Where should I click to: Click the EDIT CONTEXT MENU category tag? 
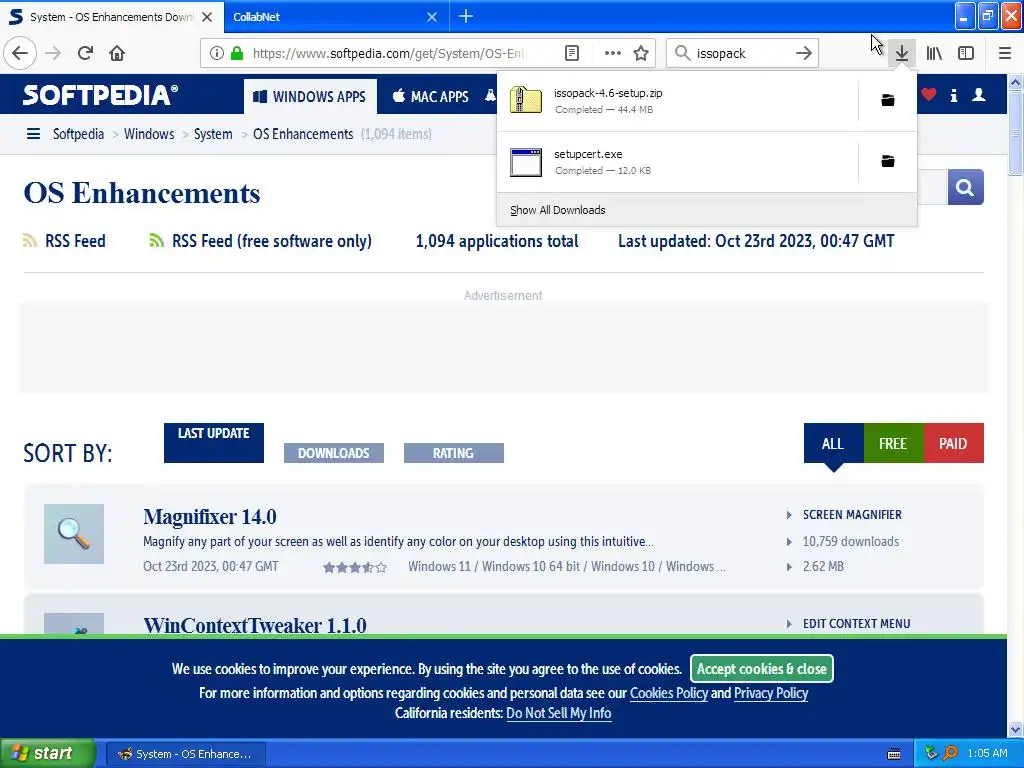coord(856,624)
